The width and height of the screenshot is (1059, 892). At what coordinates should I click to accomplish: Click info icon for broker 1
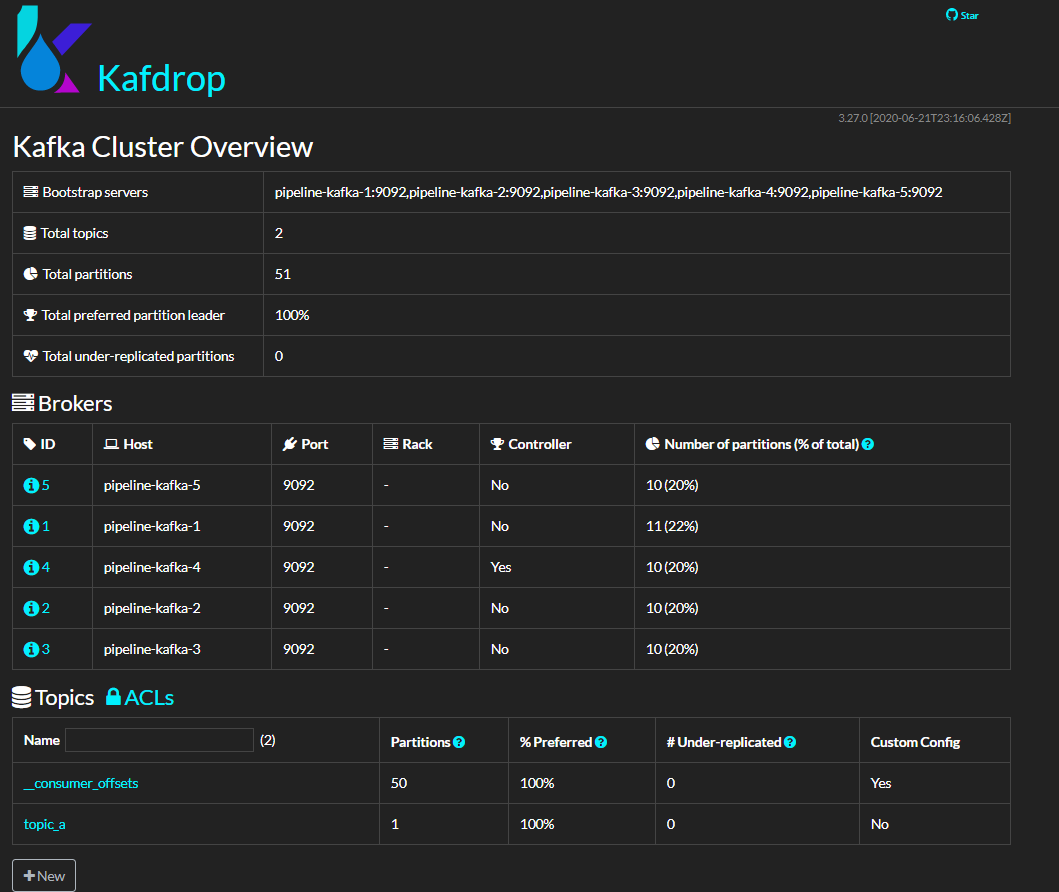coord(31,527)
